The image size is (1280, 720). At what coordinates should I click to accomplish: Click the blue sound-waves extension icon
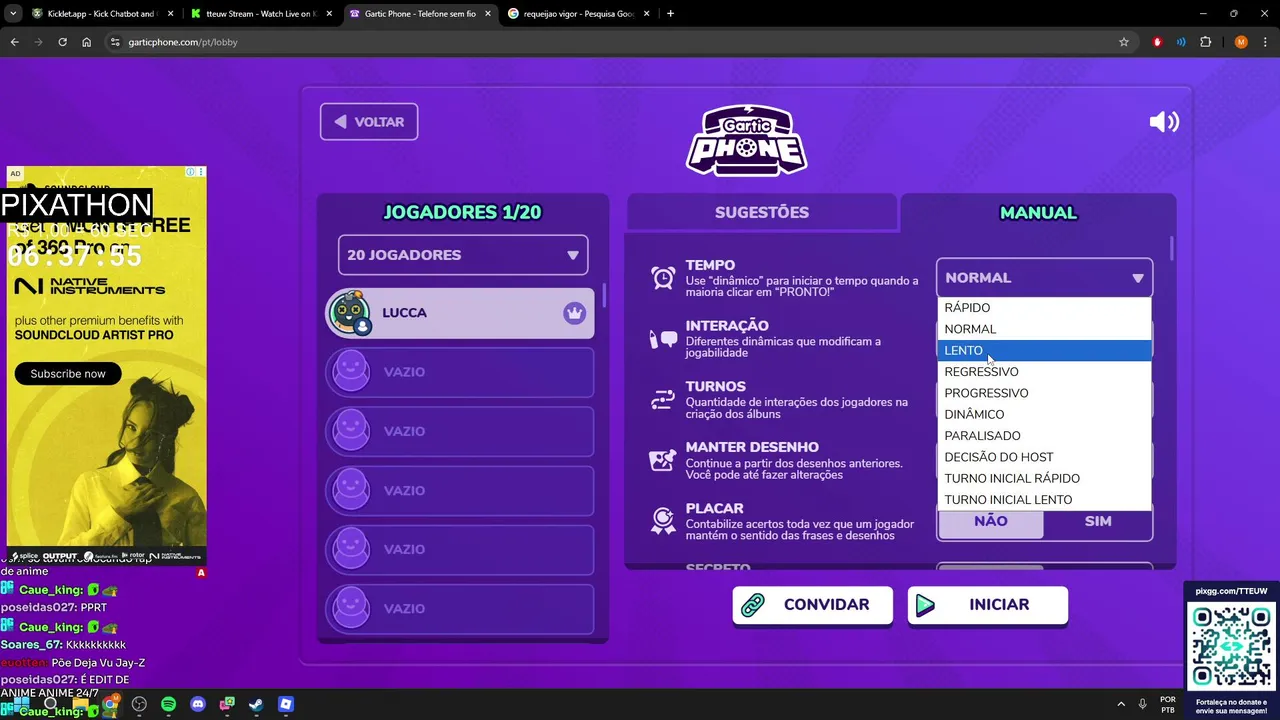click(x=1181, y=42)
